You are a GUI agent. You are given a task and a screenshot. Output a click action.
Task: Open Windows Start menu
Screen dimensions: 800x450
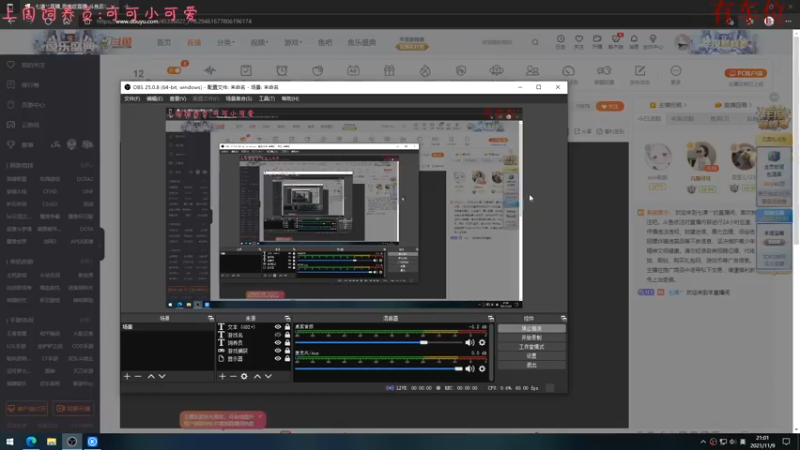[10, 442]
